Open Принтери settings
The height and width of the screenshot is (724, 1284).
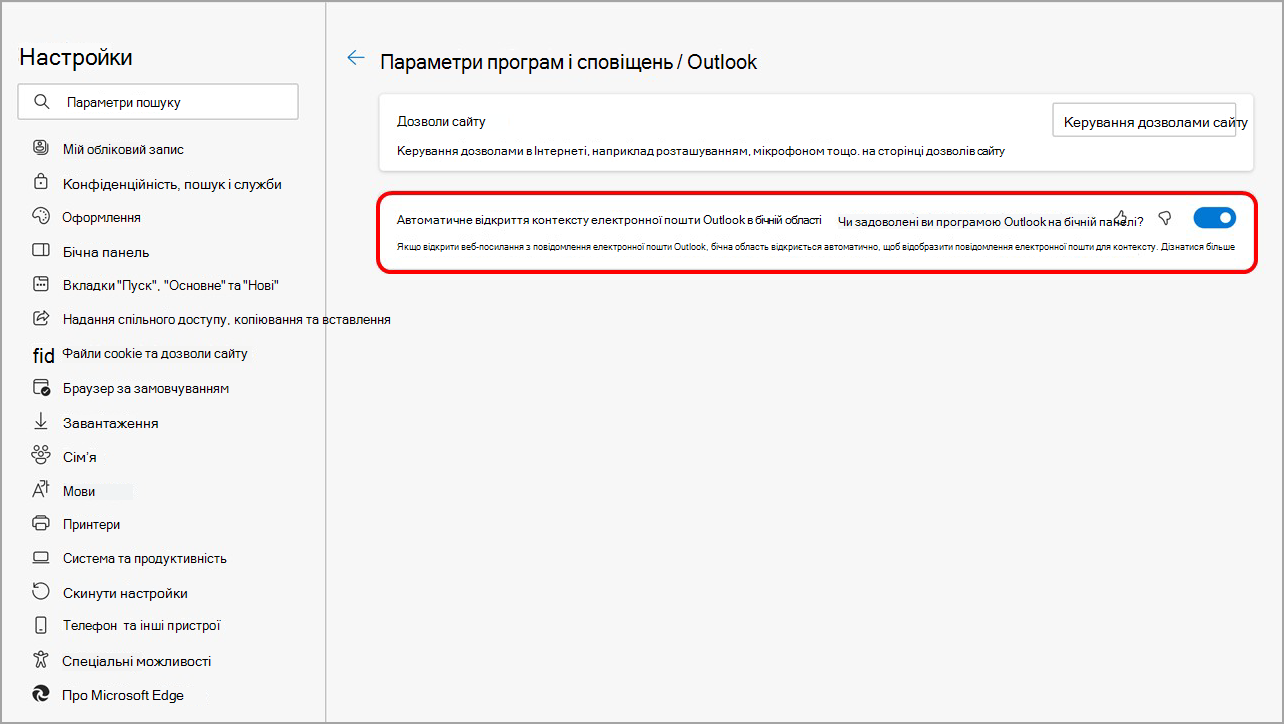[91, 524]
